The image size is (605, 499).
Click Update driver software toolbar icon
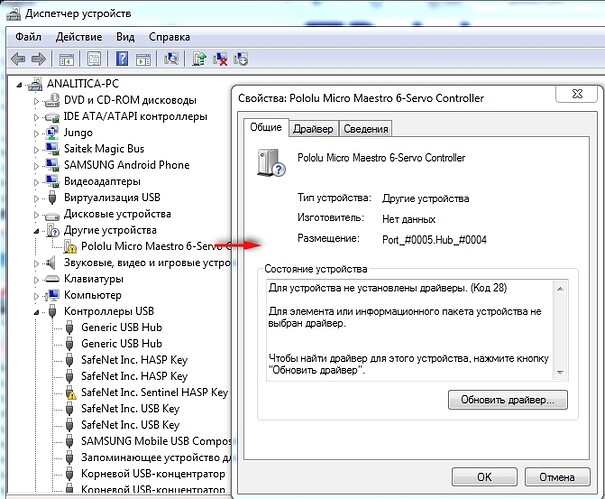click(x=199, y=59)
